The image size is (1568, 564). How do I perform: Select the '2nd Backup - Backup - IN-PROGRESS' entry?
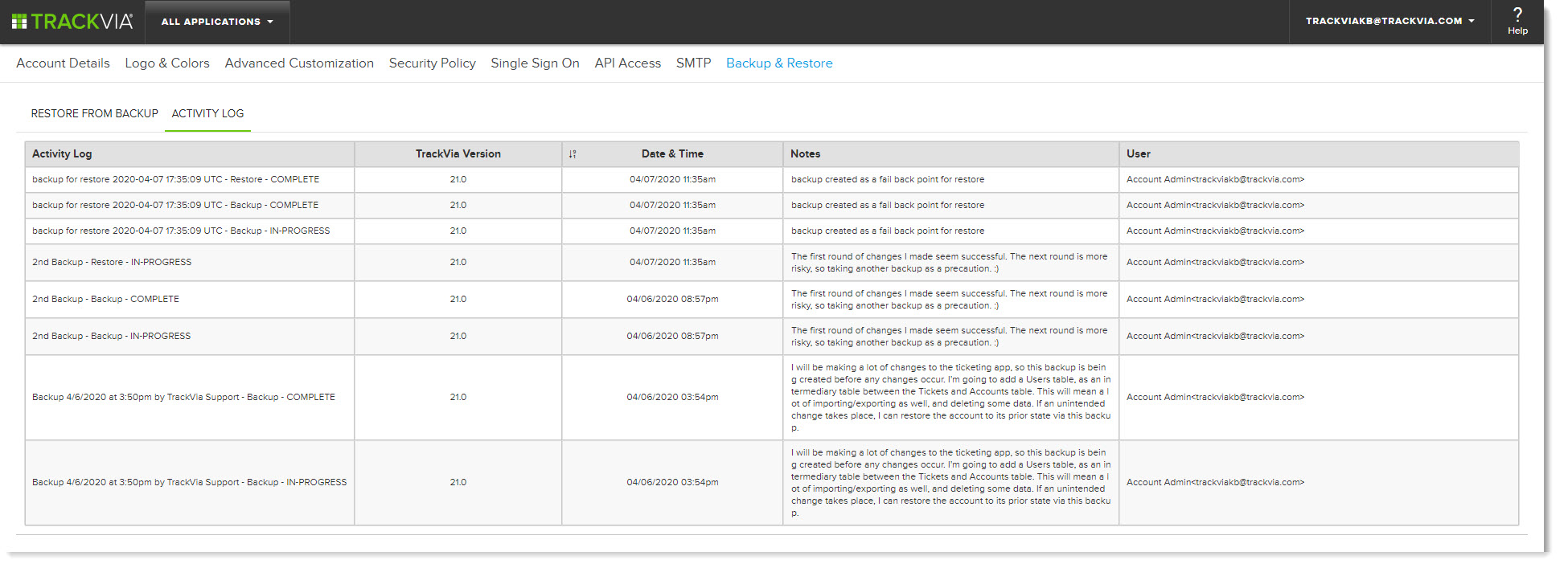point(111,337)
